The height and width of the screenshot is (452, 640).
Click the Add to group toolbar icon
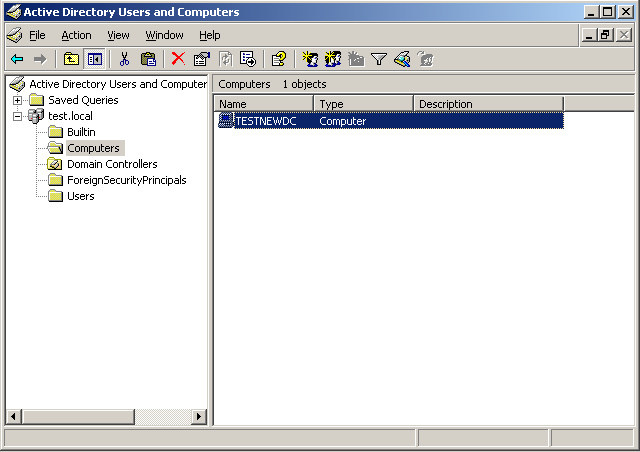point(425,60)
